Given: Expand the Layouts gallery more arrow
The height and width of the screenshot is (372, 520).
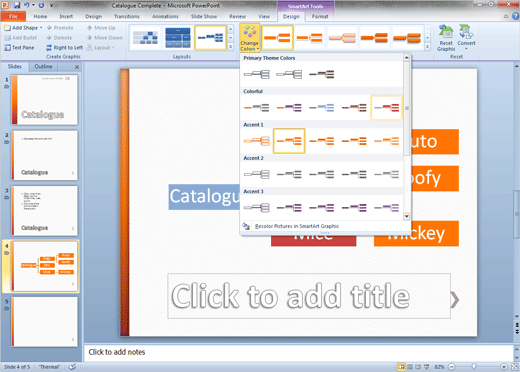Looking at the screenshot, I should pos(230,47).
